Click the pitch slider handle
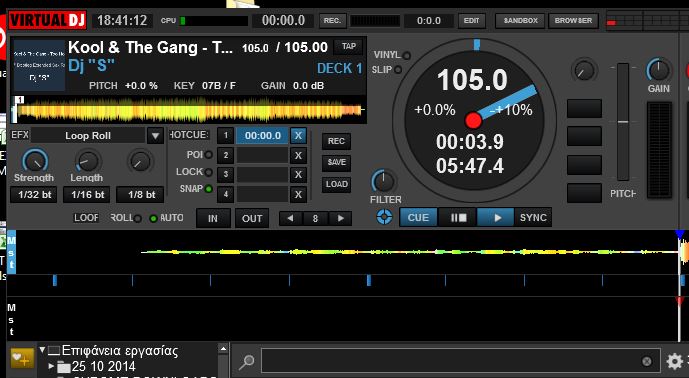This screenshot has height=378, width=689. coord(623,122)
